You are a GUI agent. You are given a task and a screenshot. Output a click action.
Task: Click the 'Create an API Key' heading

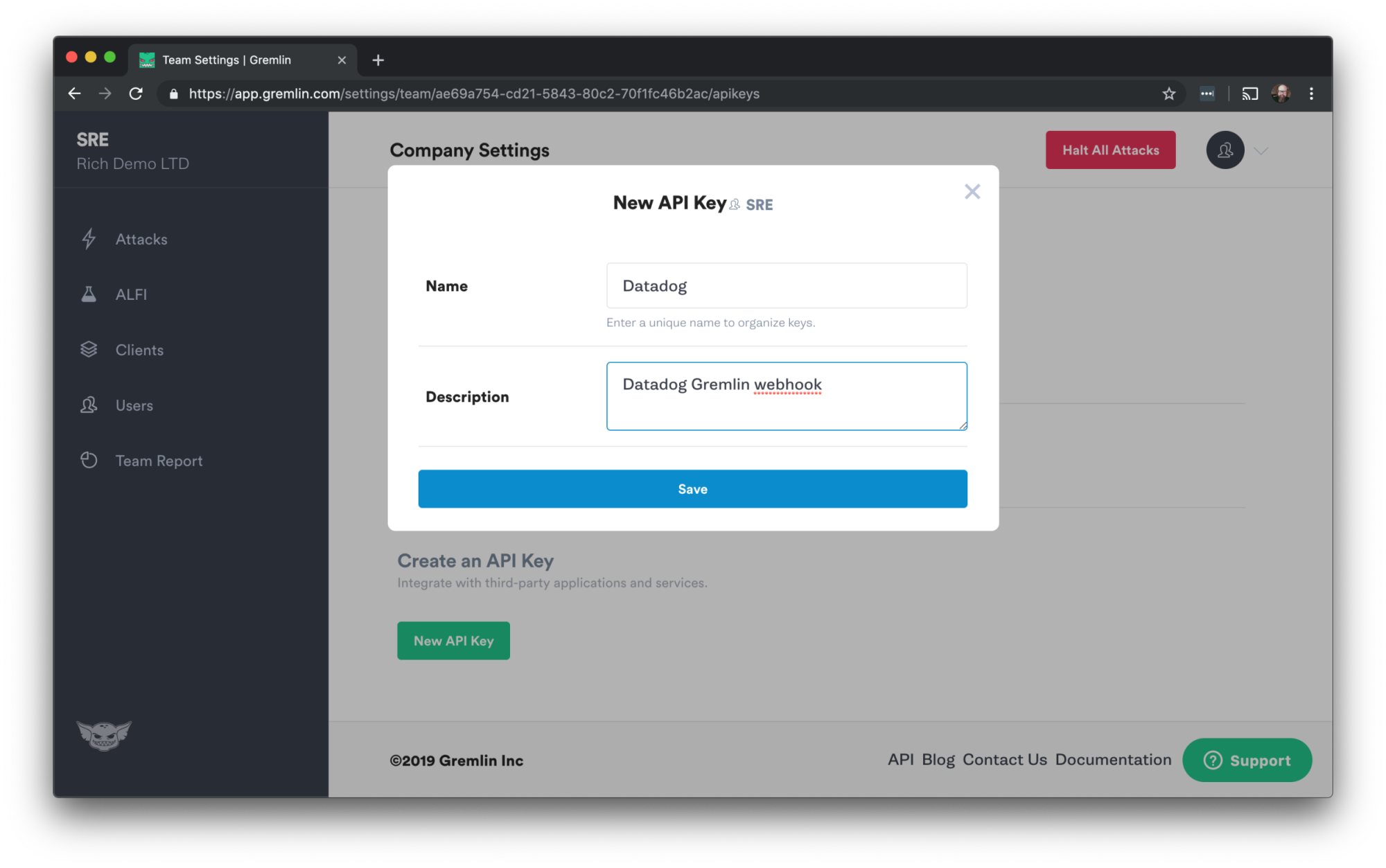tap(475, 560)
